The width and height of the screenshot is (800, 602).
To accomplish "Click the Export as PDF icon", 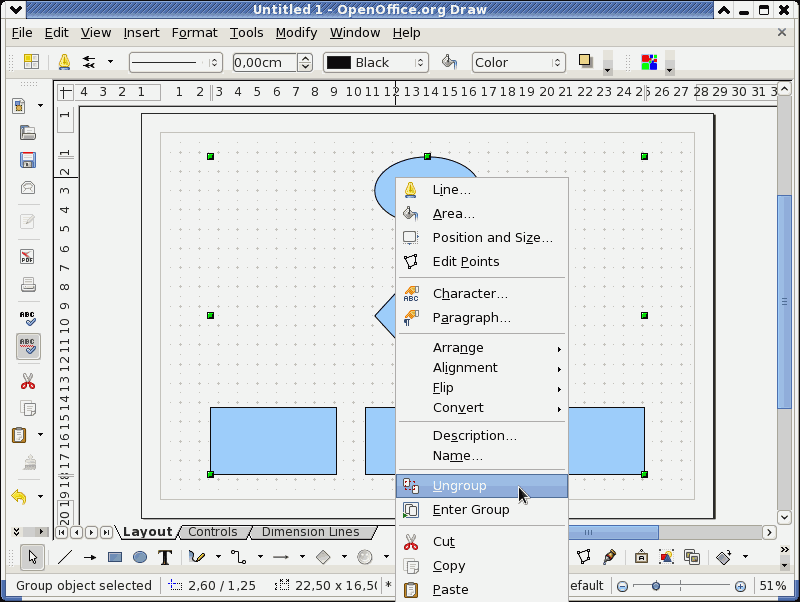I will (28, 256).
